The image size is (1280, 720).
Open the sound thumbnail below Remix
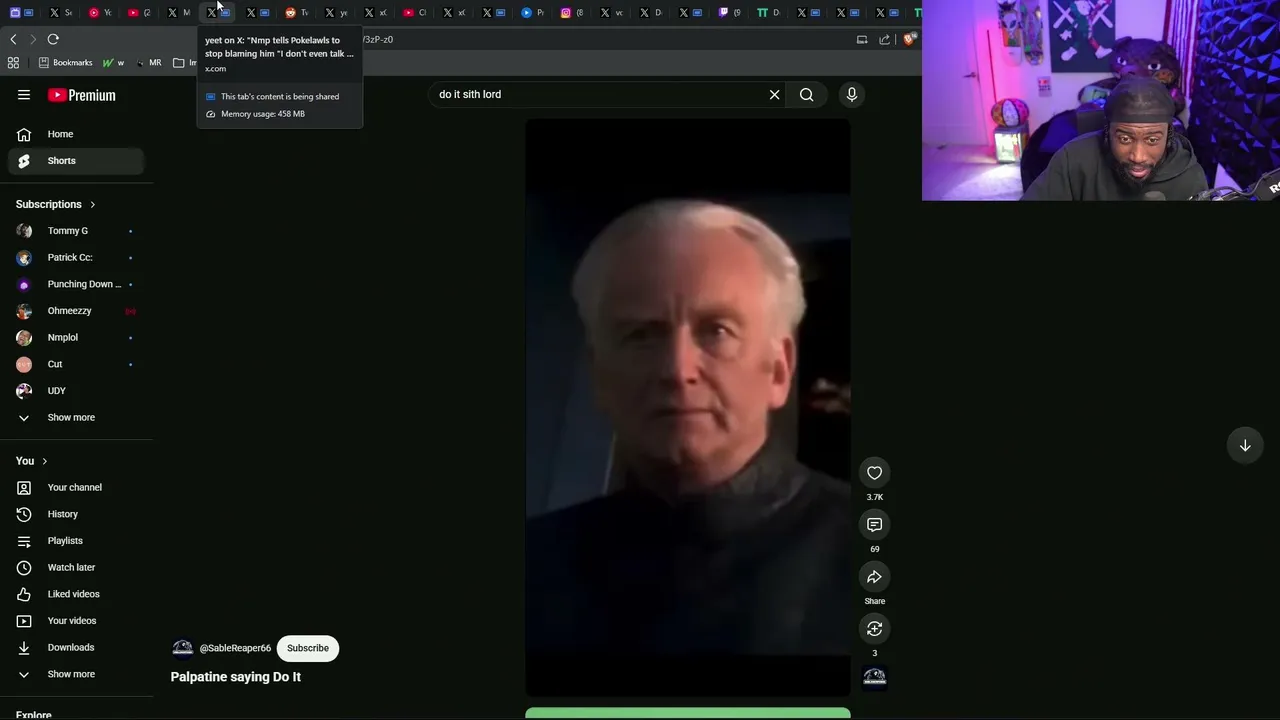point(875,678)
